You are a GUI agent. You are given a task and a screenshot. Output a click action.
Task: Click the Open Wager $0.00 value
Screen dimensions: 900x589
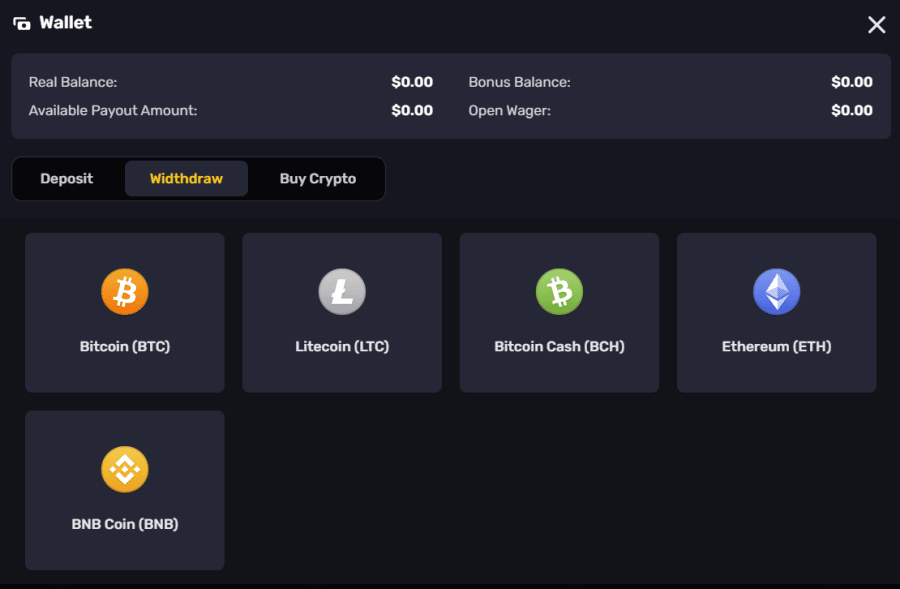852,110
